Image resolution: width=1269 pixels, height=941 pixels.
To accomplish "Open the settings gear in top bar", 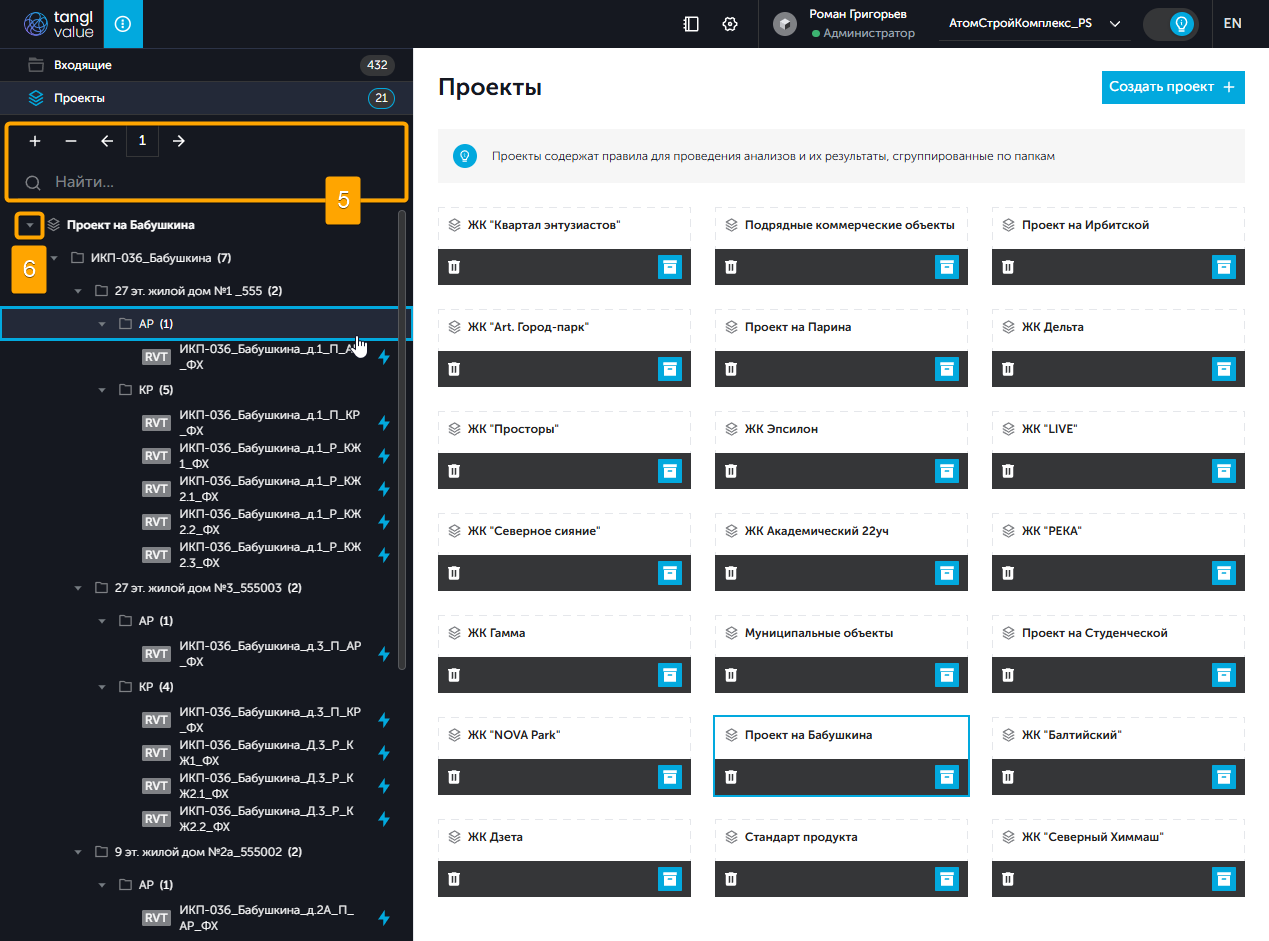I will tap(730, 24).
